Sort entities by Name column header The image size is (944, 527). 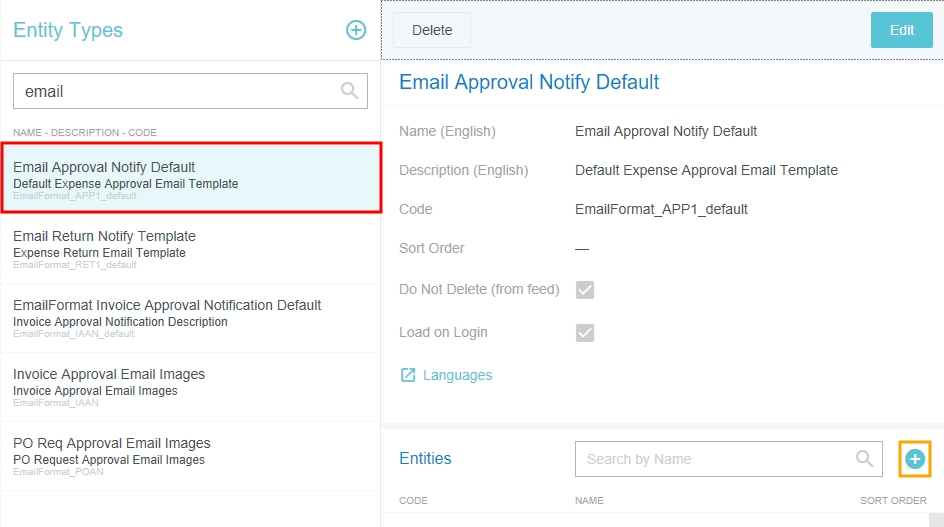click(591, 500)
